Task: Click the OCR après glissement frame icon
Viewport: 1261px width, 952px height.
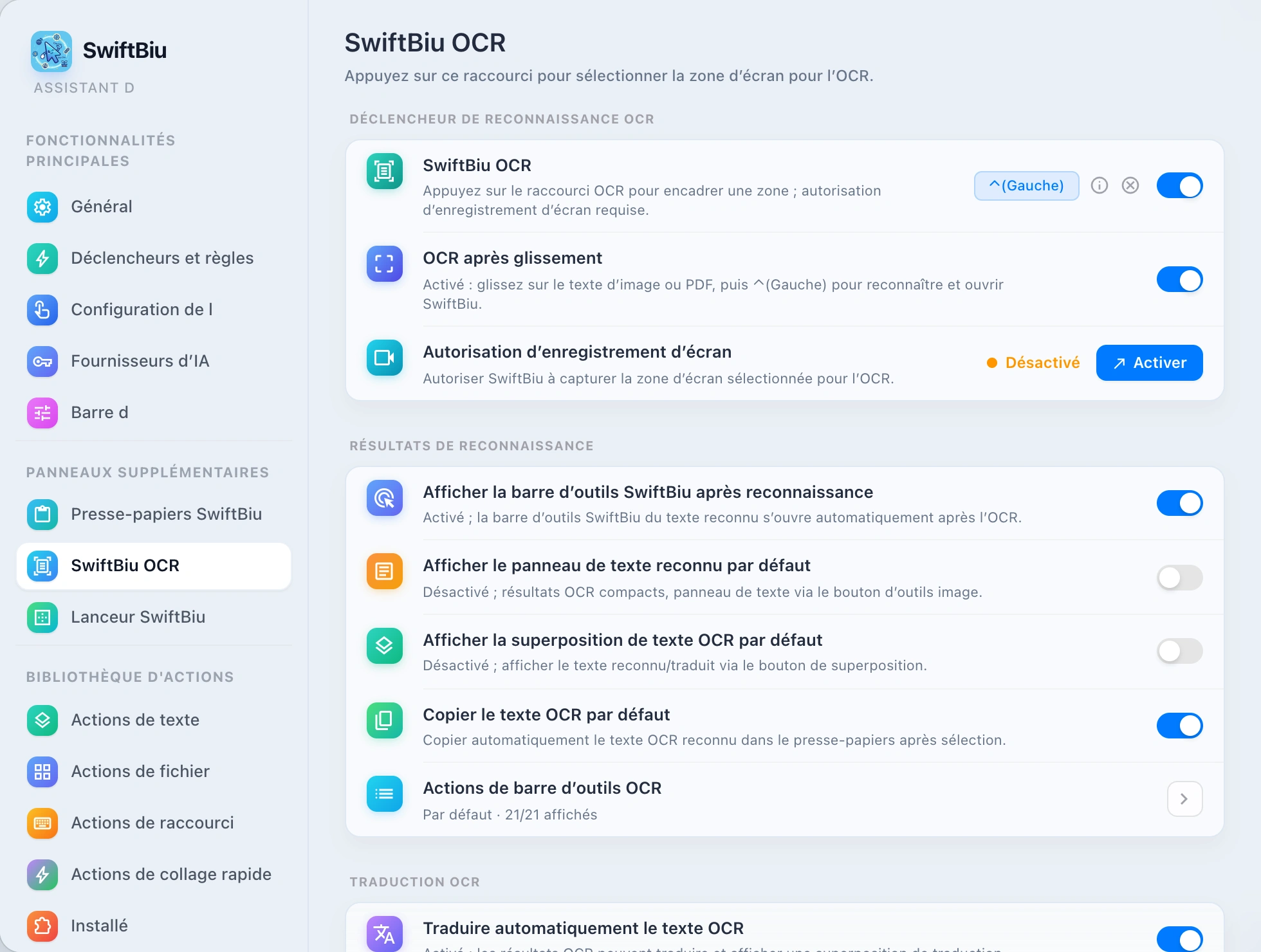Action: [x=385, y=264]
